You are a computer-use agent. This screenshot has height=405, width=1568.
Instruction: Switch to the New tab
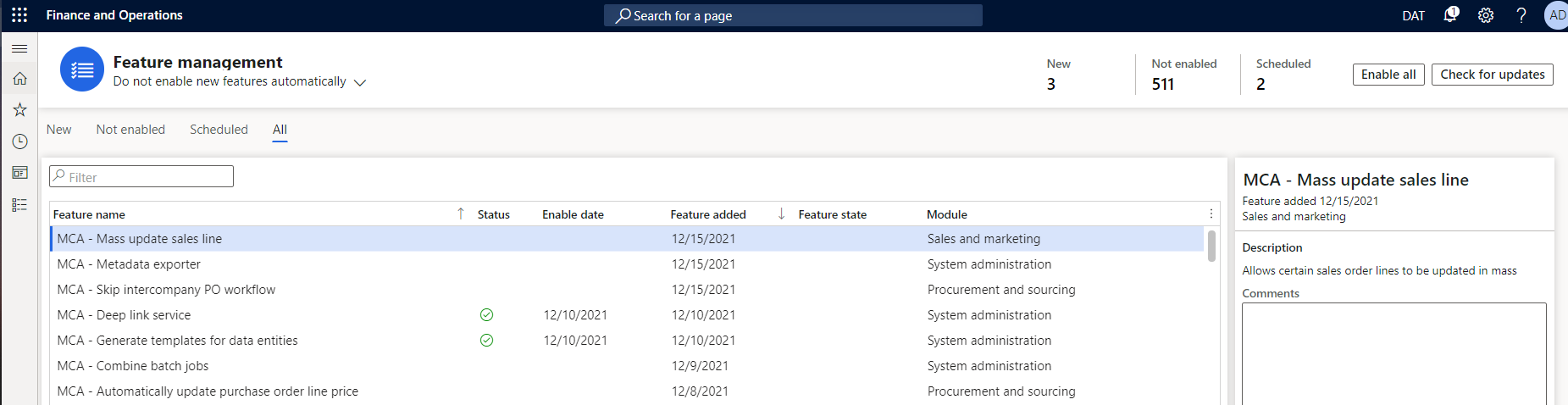pyautogui.click(x=58, y=130)
